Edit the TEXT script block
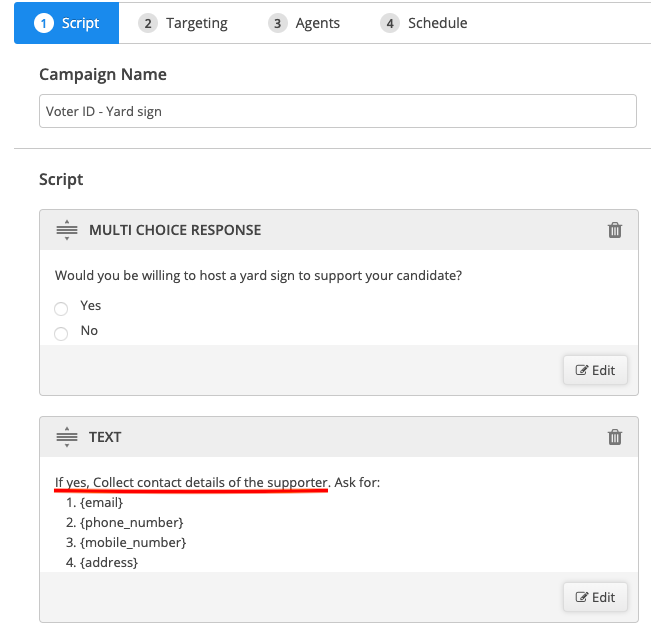651x634 pixels. (595, 597)
